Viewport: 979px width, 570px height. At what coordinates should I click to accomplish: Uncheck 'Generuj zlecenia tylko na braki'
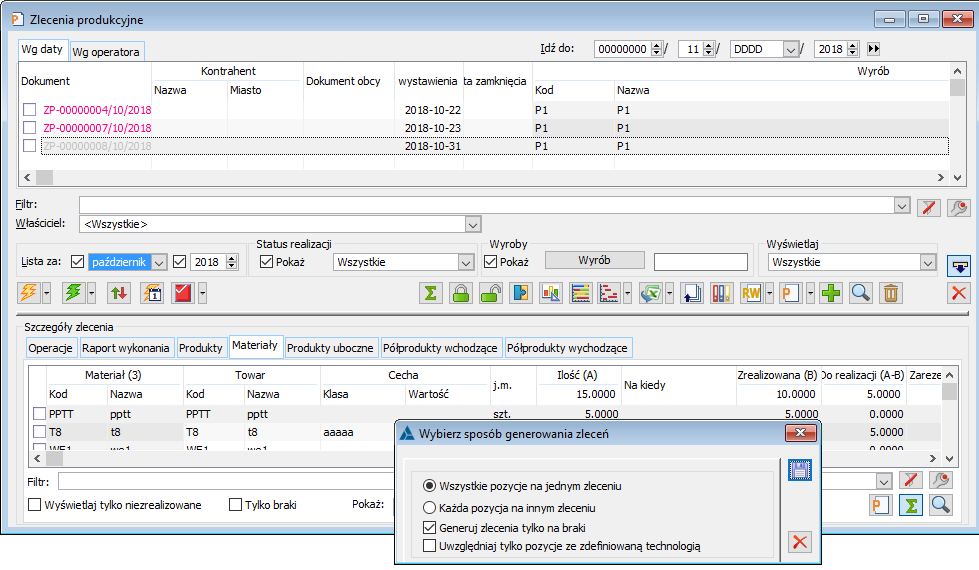429,527
